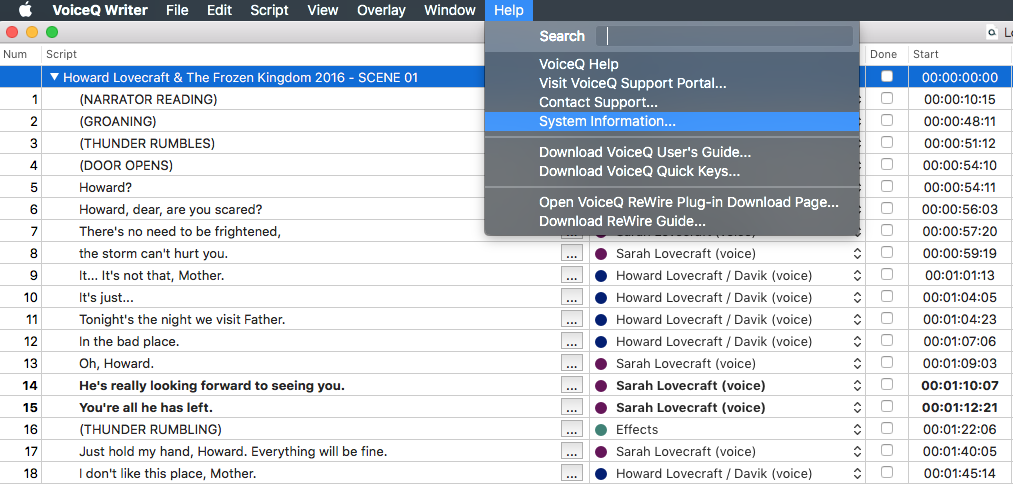Choose Visit VoiceQ Support Portal

point(672,83)
